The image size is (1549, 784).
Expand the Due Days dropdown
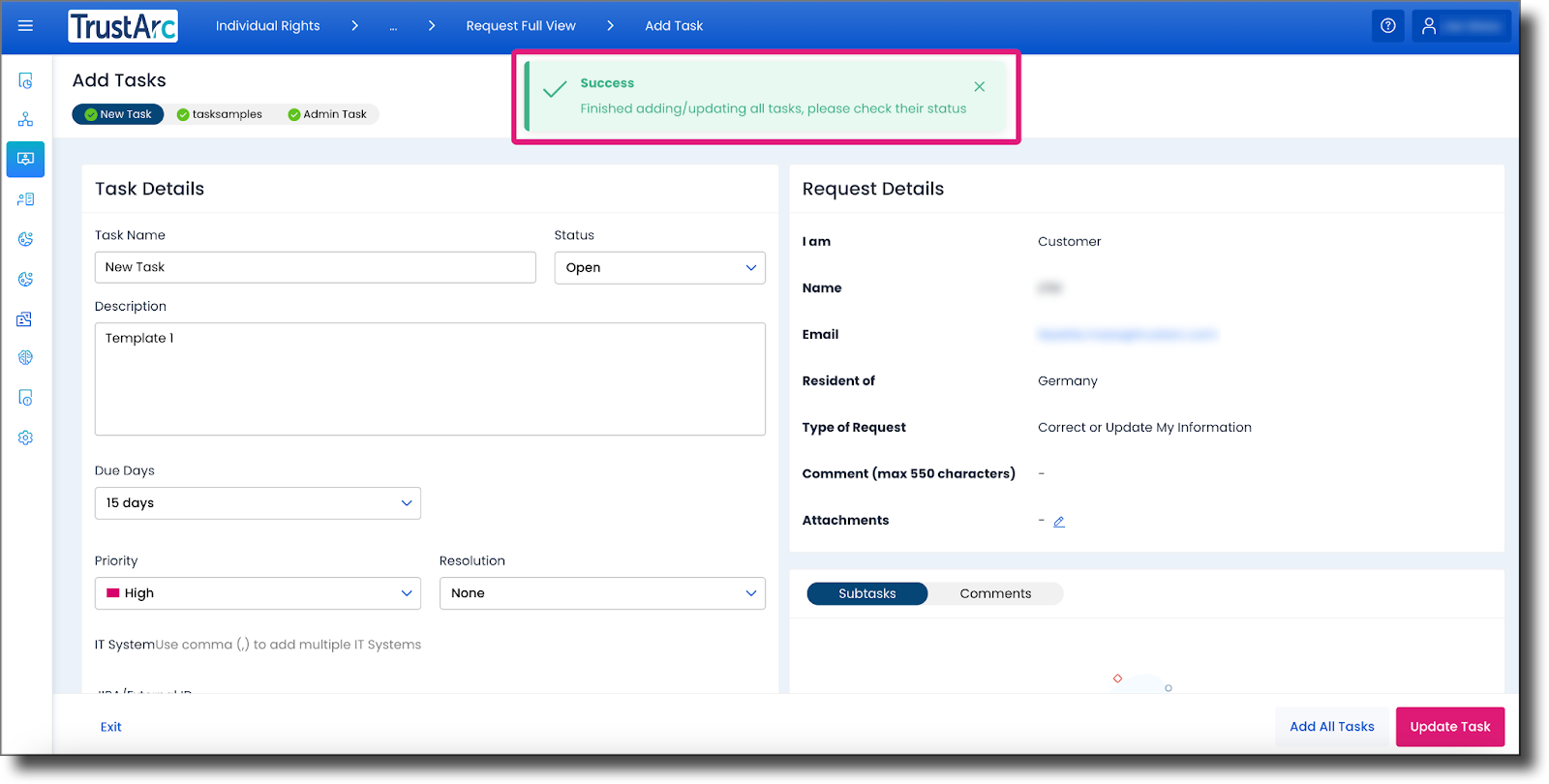point(258,503)
